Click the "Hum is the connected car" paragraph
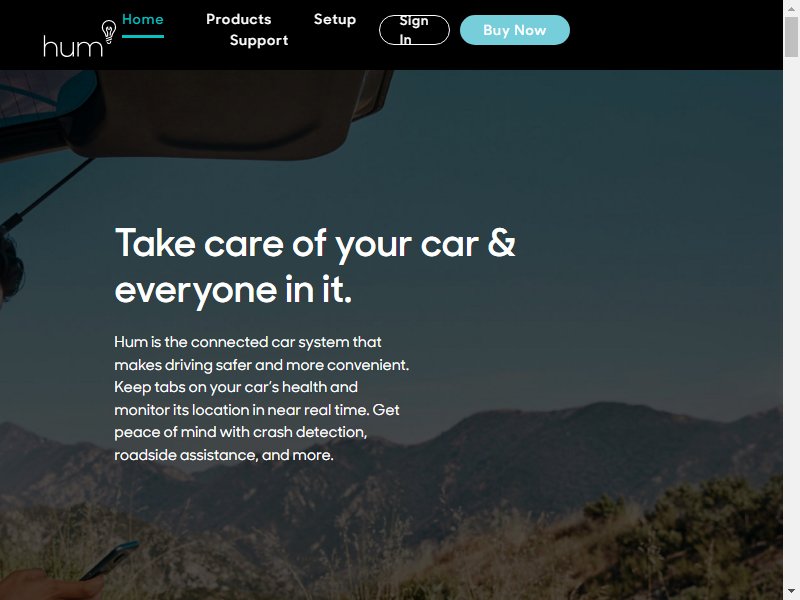800x600 pixels. point(262,398)
